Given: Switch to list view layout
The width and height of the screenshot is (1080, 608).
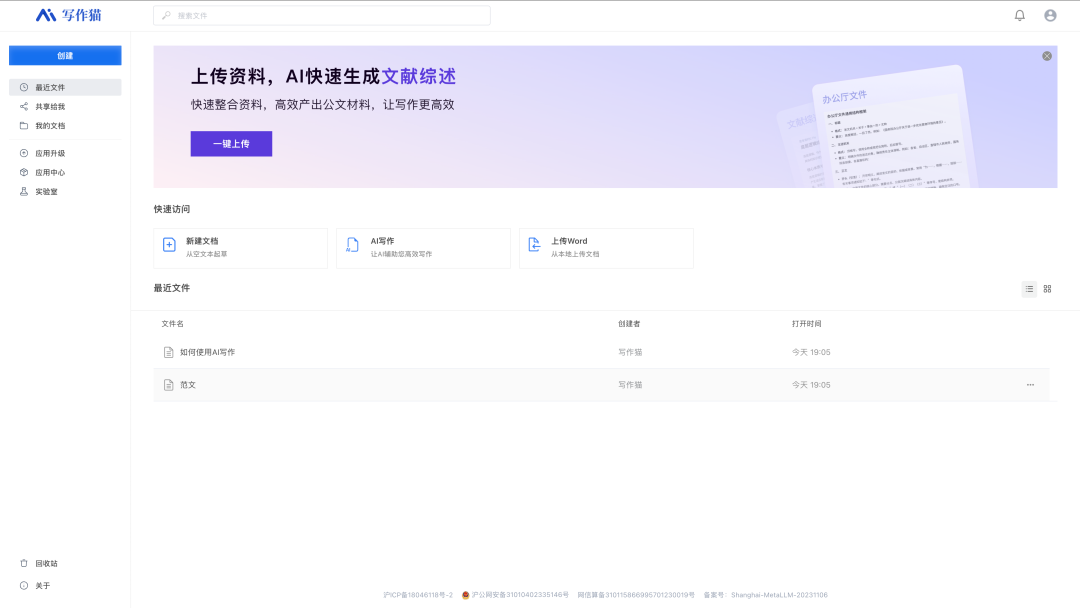Looking at the screenshot, I should [1029, 289].
